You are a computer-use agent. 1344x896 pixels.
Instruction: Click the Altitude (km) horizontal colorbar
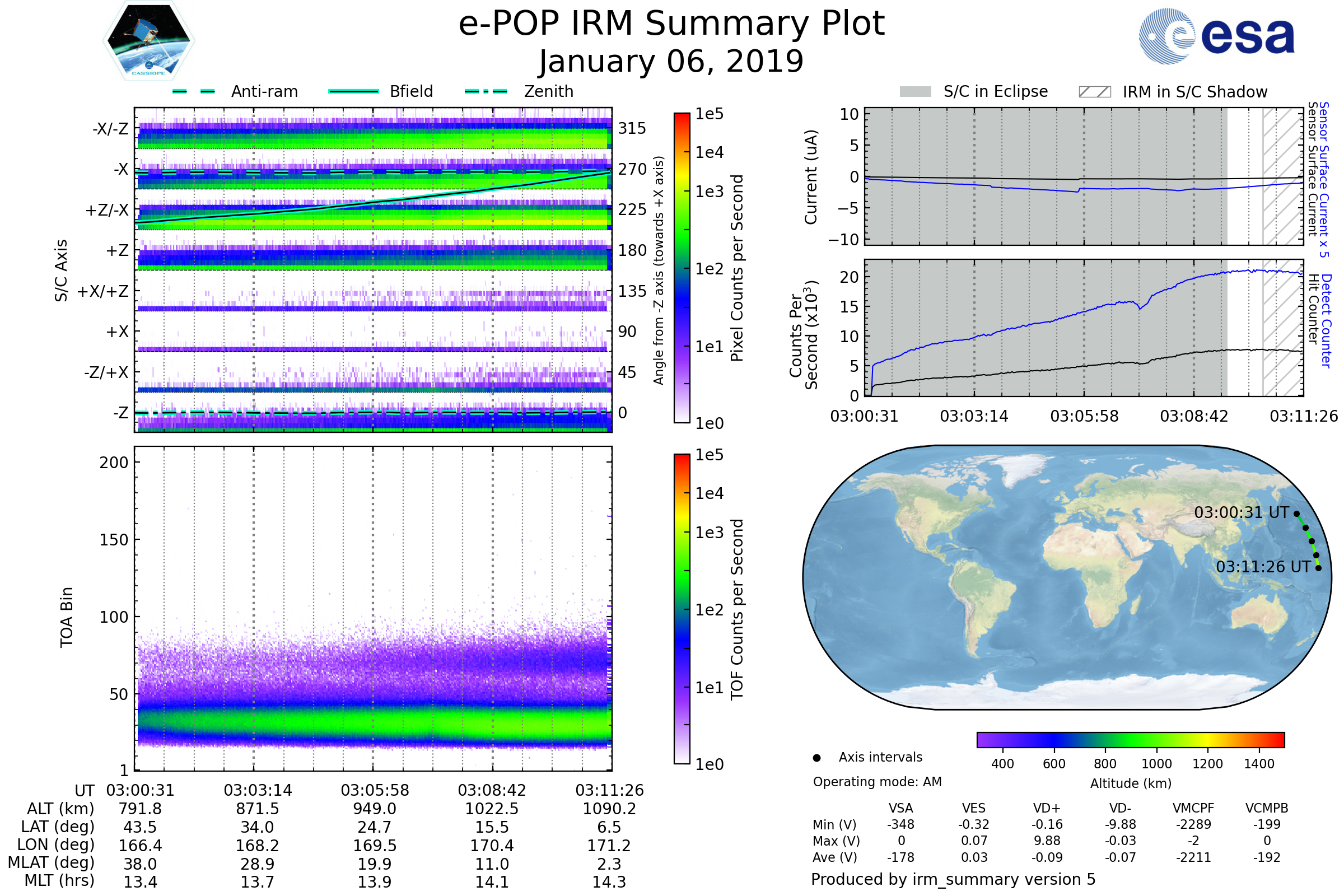point(1130,739)
